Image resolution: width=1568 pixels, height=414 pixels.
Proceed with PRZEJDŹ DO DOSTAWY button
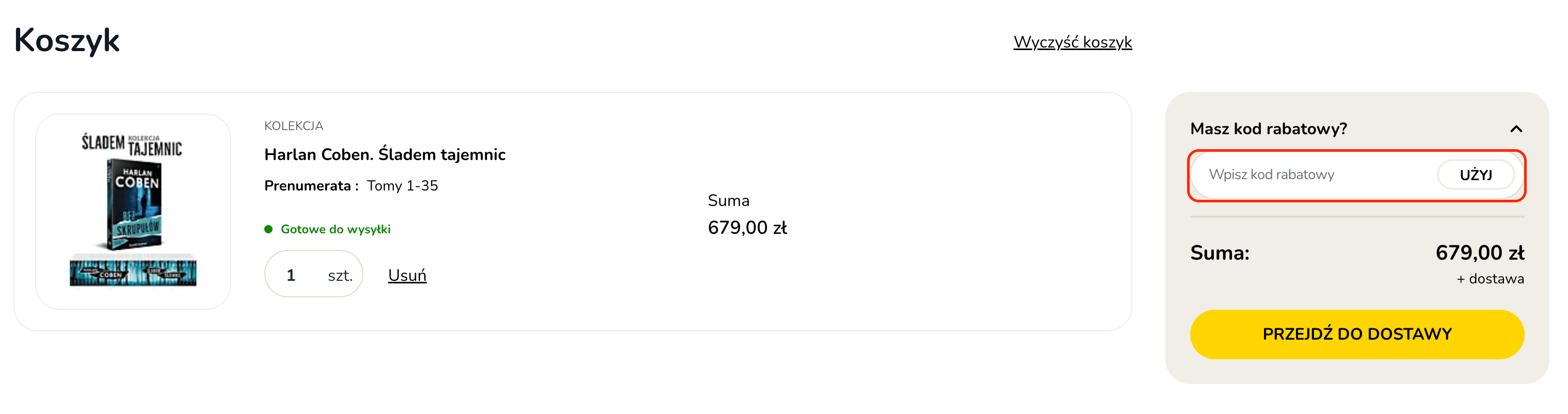pyautogui.click(x=1357, y=334)
